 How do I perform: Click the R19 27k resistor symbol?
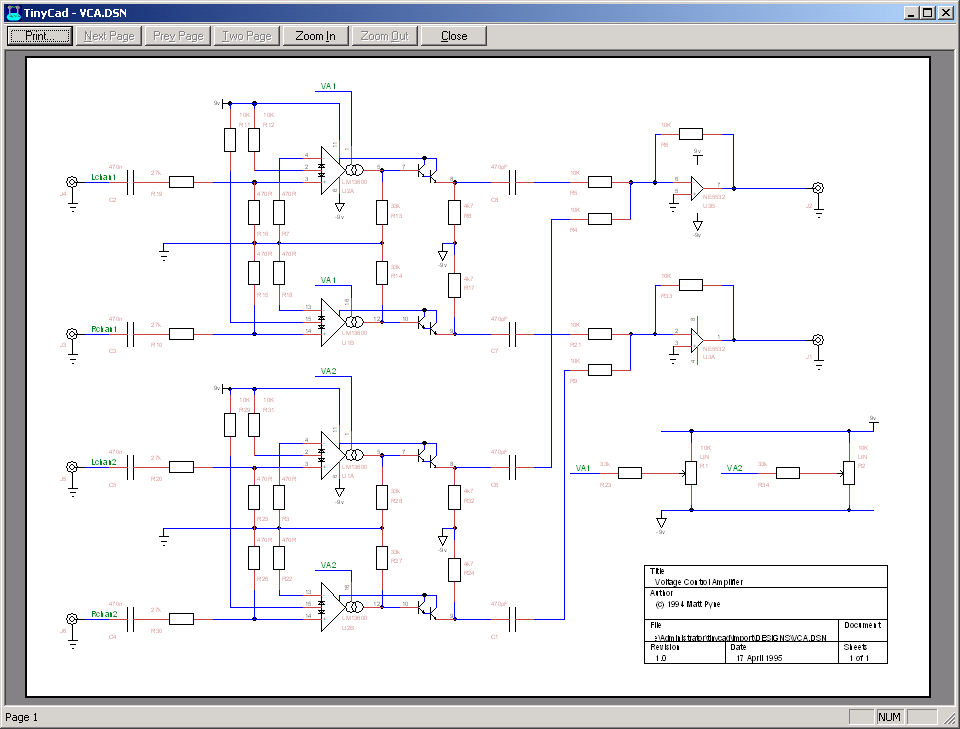(x=181, y=182)
